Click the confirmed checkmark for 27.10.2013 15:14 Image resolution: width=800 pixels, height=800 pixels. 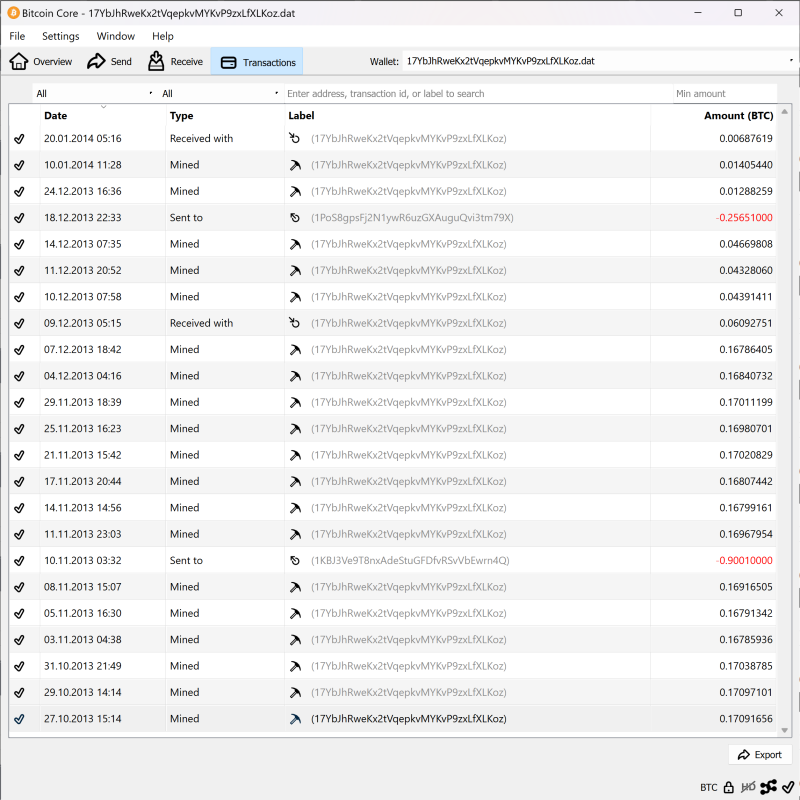[x=19, y=719]
